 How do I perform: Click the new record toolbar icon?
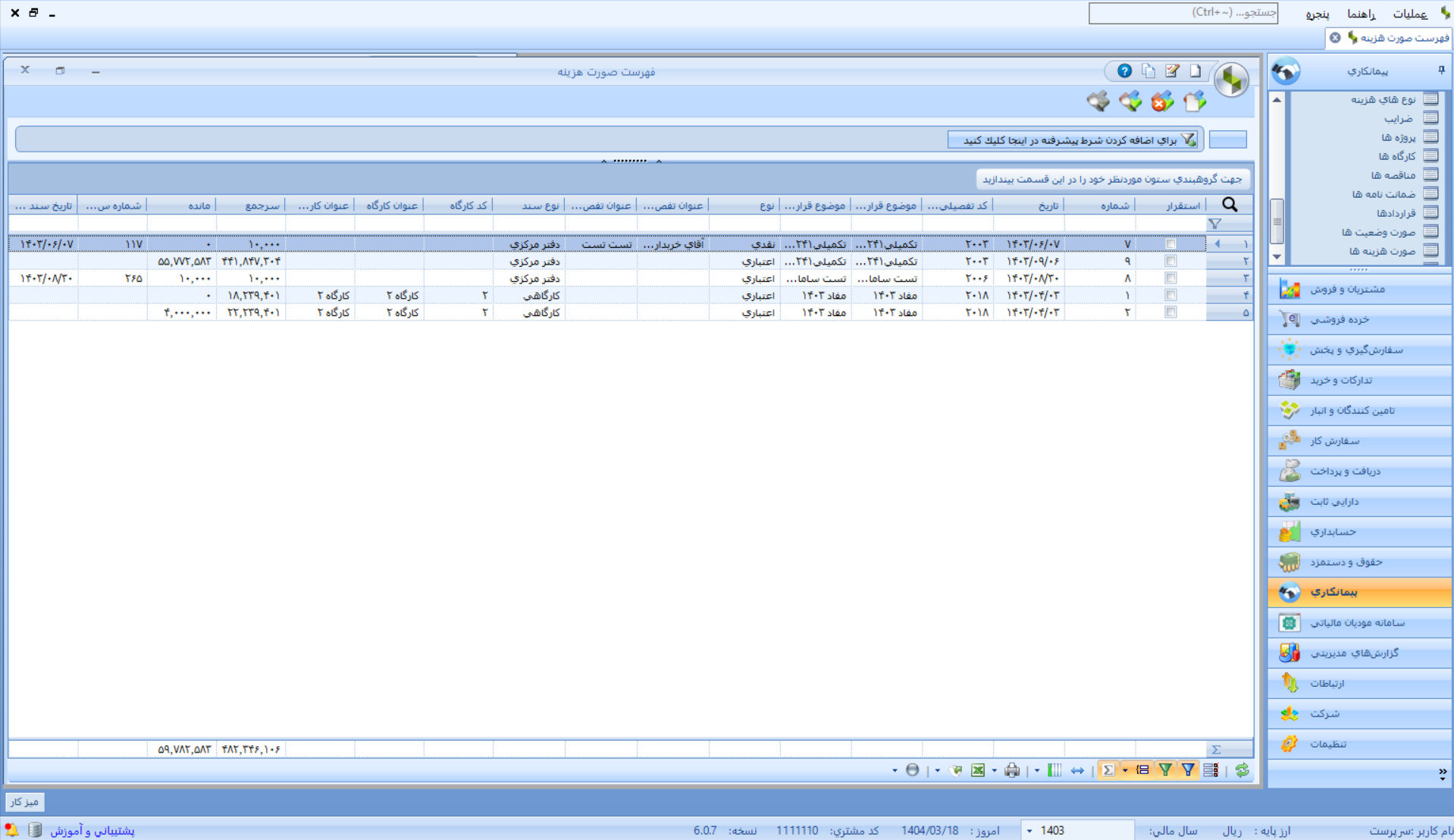[x=1195, y=101]
